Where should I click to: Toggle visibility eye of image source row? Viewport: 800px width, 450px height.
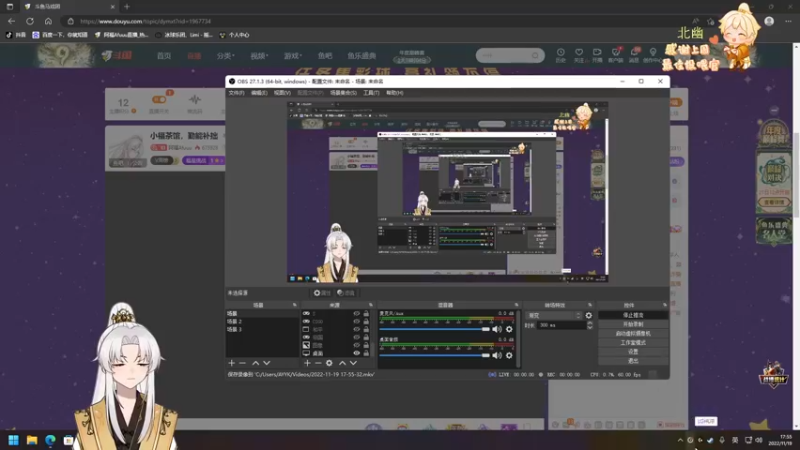tap(357, 345)
